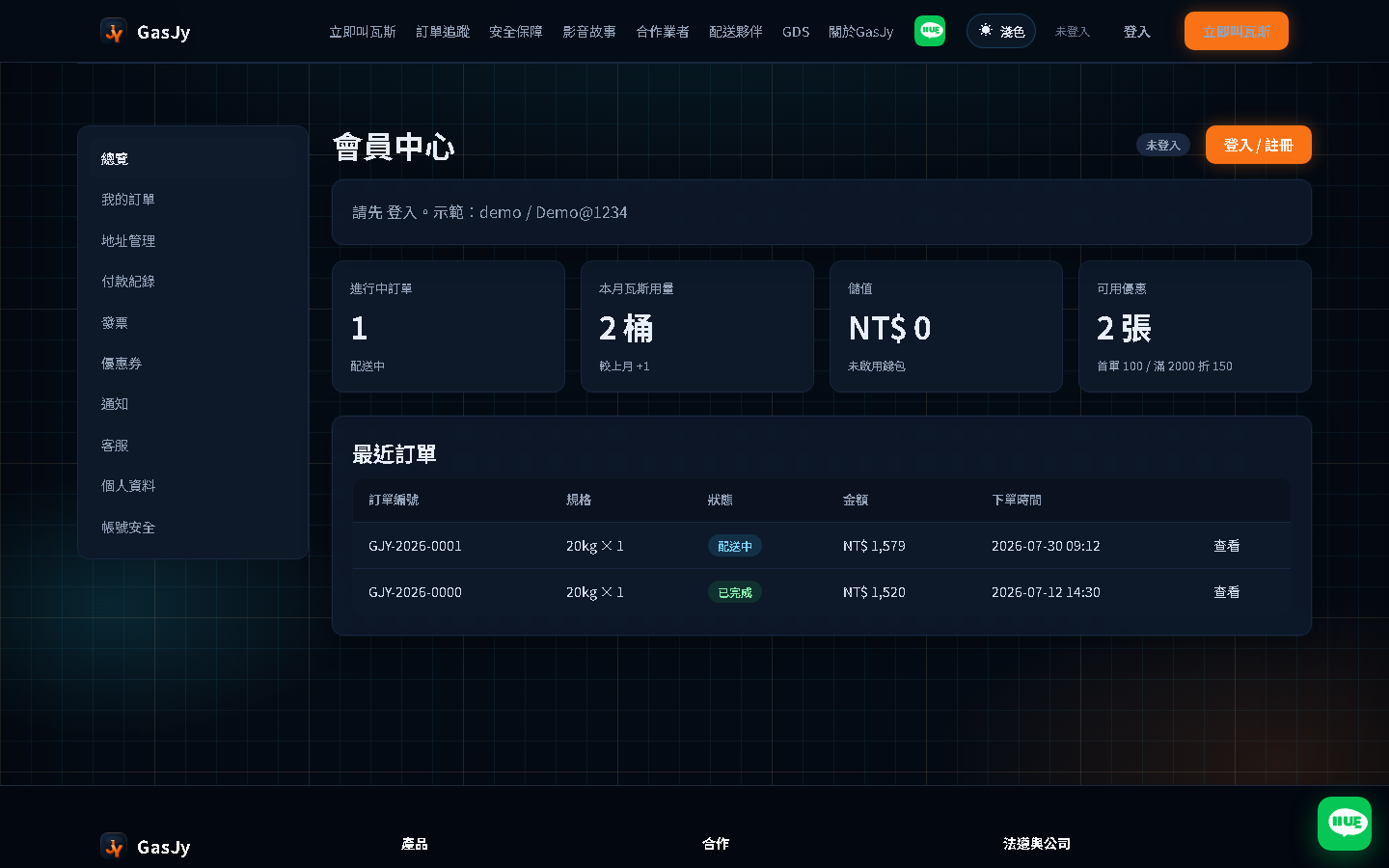Click the 本月瓦斯用量 stat card

pyautogui.click(x=697, y=326)
